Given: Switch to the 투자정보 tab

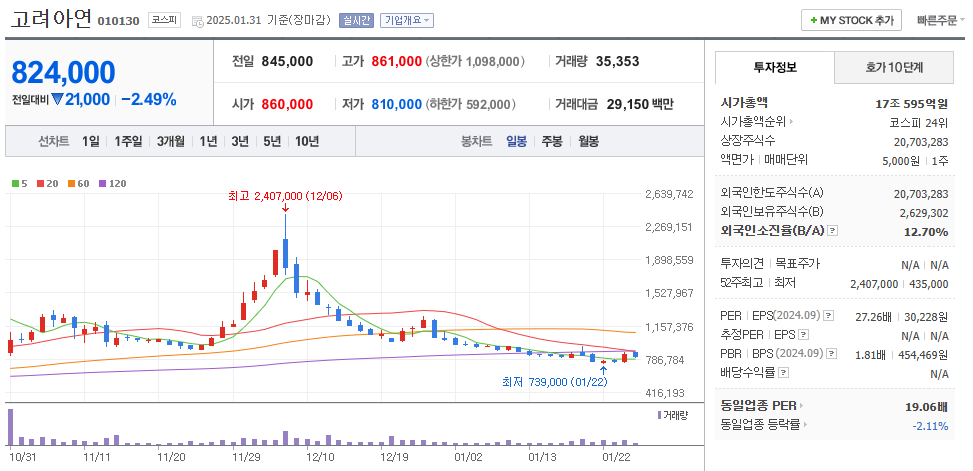Looking at the screenshot, I should [x=774, y=67].
